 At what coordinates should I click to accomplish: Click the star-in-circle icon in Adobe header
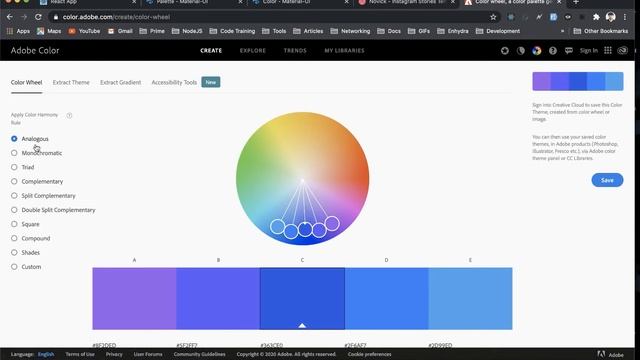(504, 51)
